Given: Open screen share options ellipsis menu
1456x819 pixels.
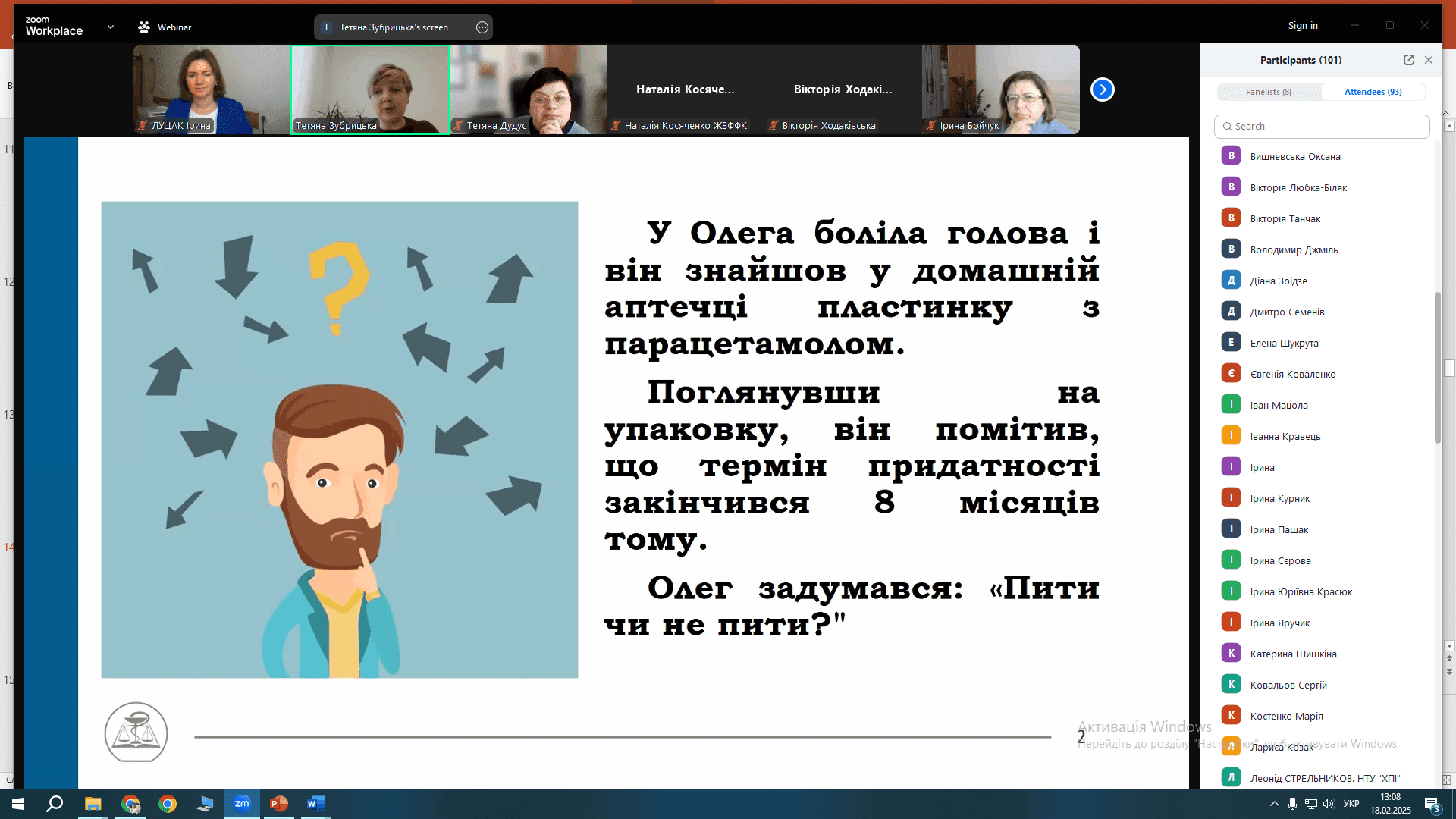Looking at the screenshot, I should [x=482, y=27].
